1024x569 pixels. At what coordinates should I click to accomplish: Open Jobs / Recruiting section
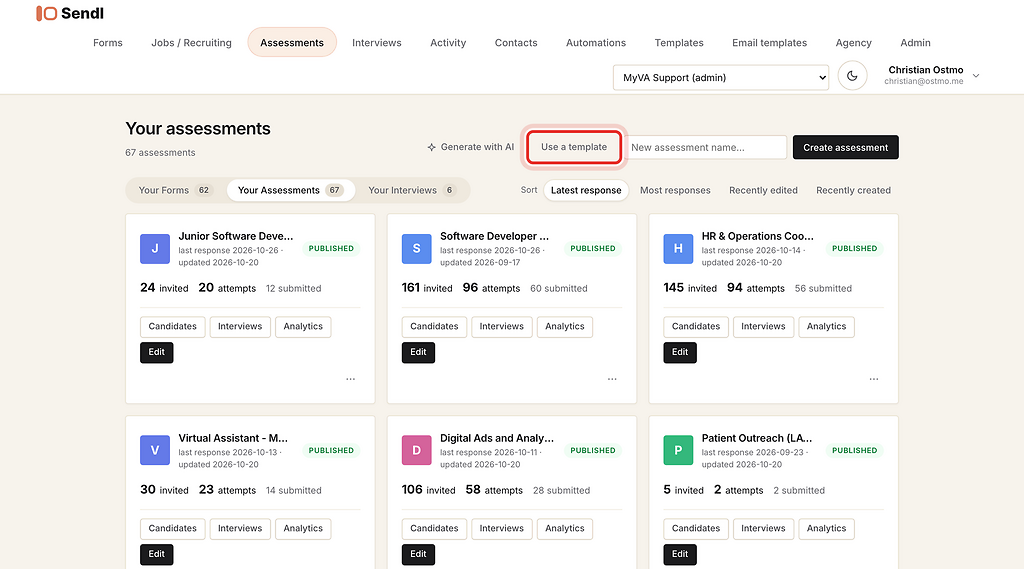pyautogui.click(x=191, y=42)
